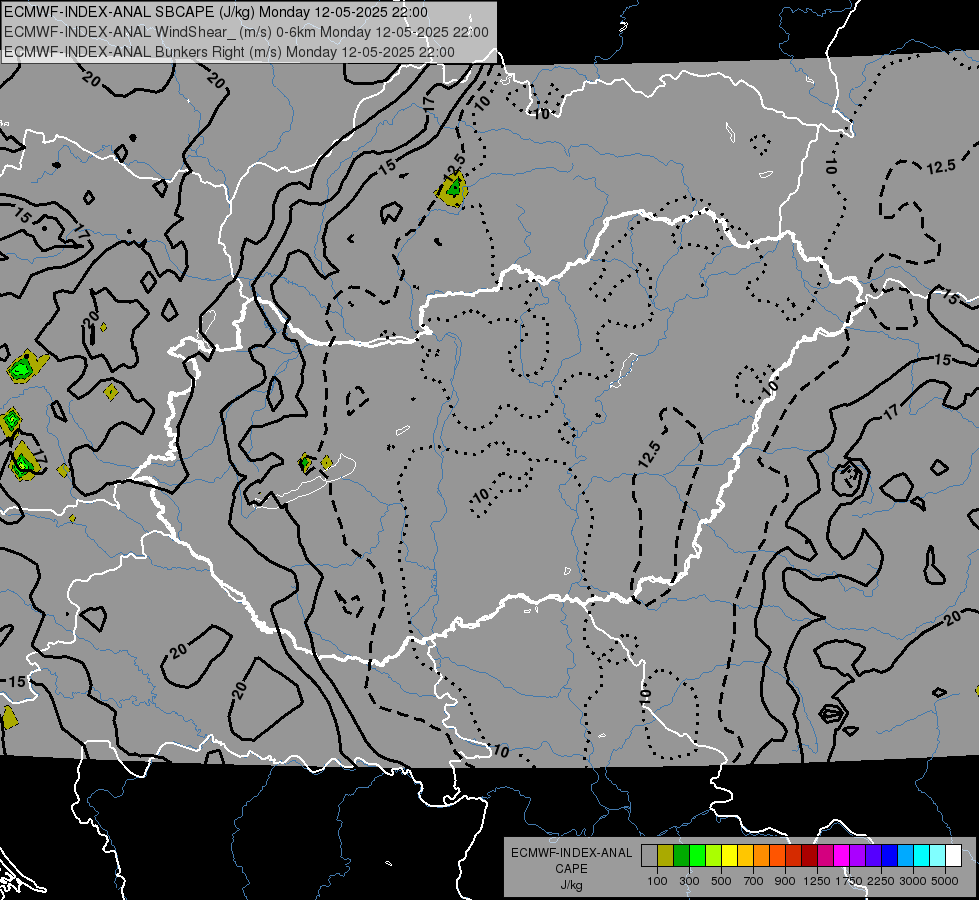Select the pure yellow legend swatch
The image size is (979, 900).
(729, 855)
